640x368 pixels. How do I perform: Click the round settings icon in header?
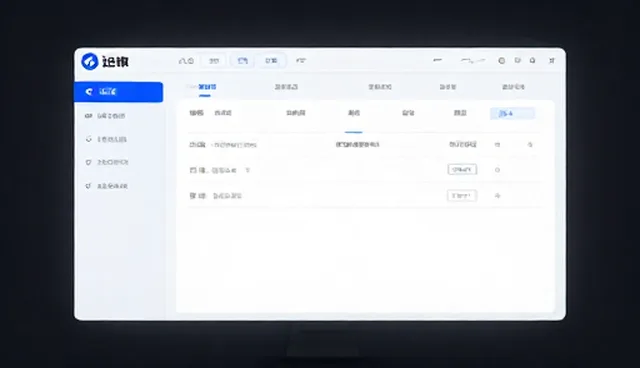[x=502, y=60]
